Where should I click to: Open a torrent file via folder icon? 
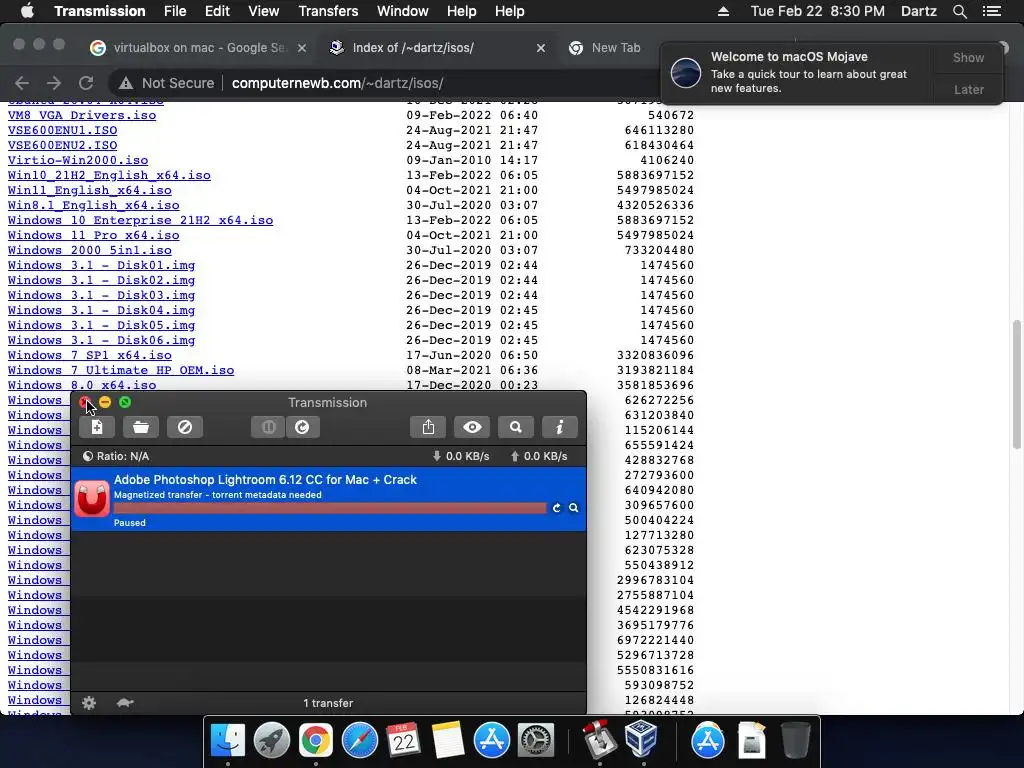(140, 427)
